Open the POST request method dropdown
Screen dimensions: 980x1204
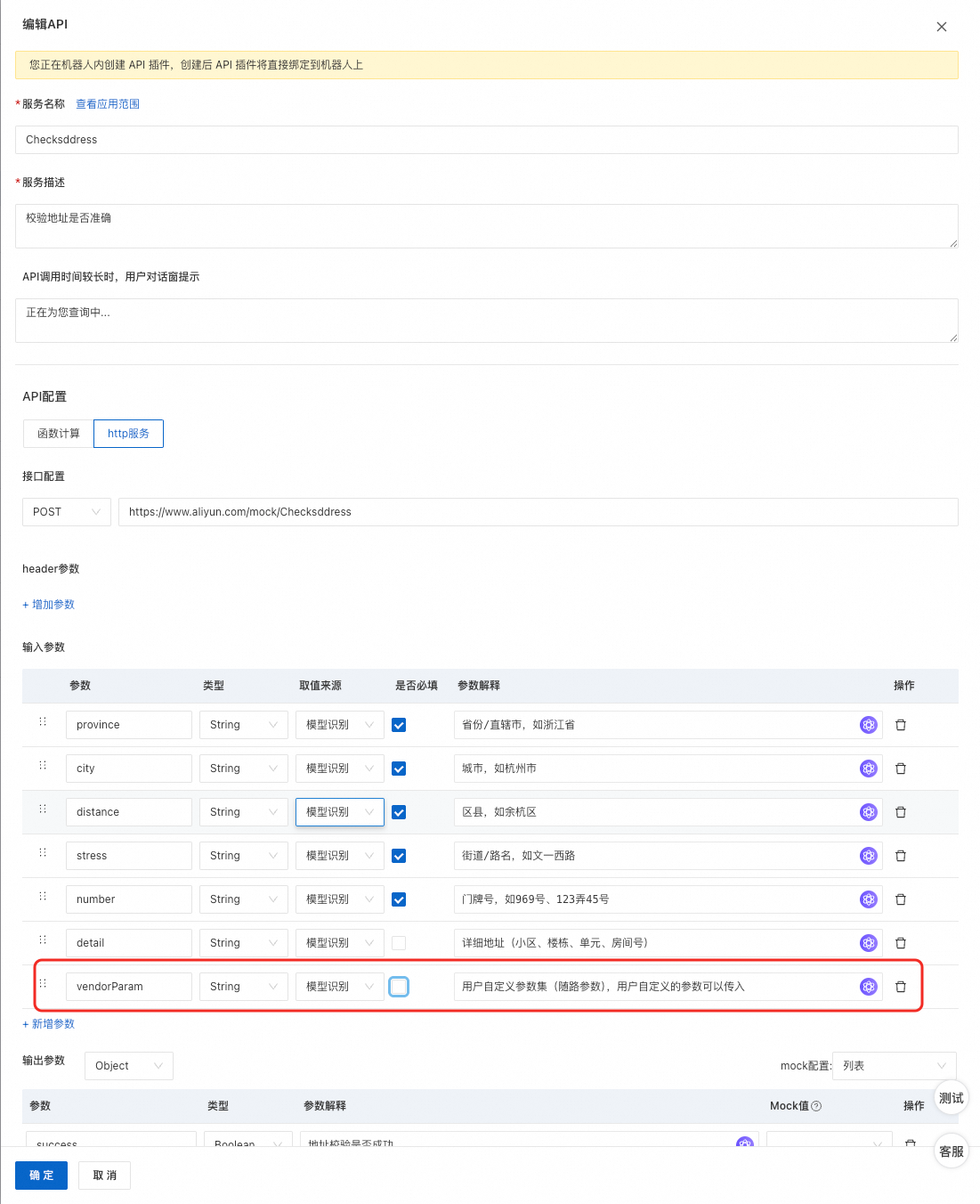click(67, 512)
